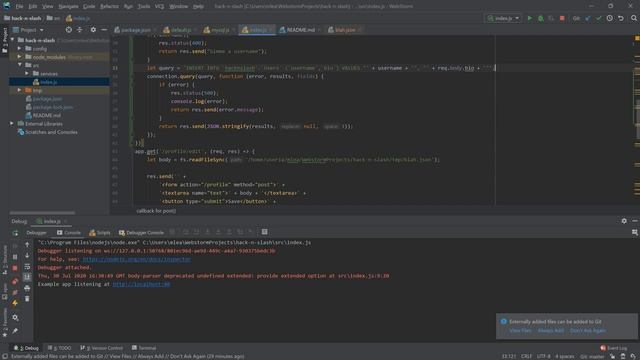Toggle Soft-Wrap in console
The width and height of the screenshot is (640, 360).
pyautogui.click(x=27, y=267)
